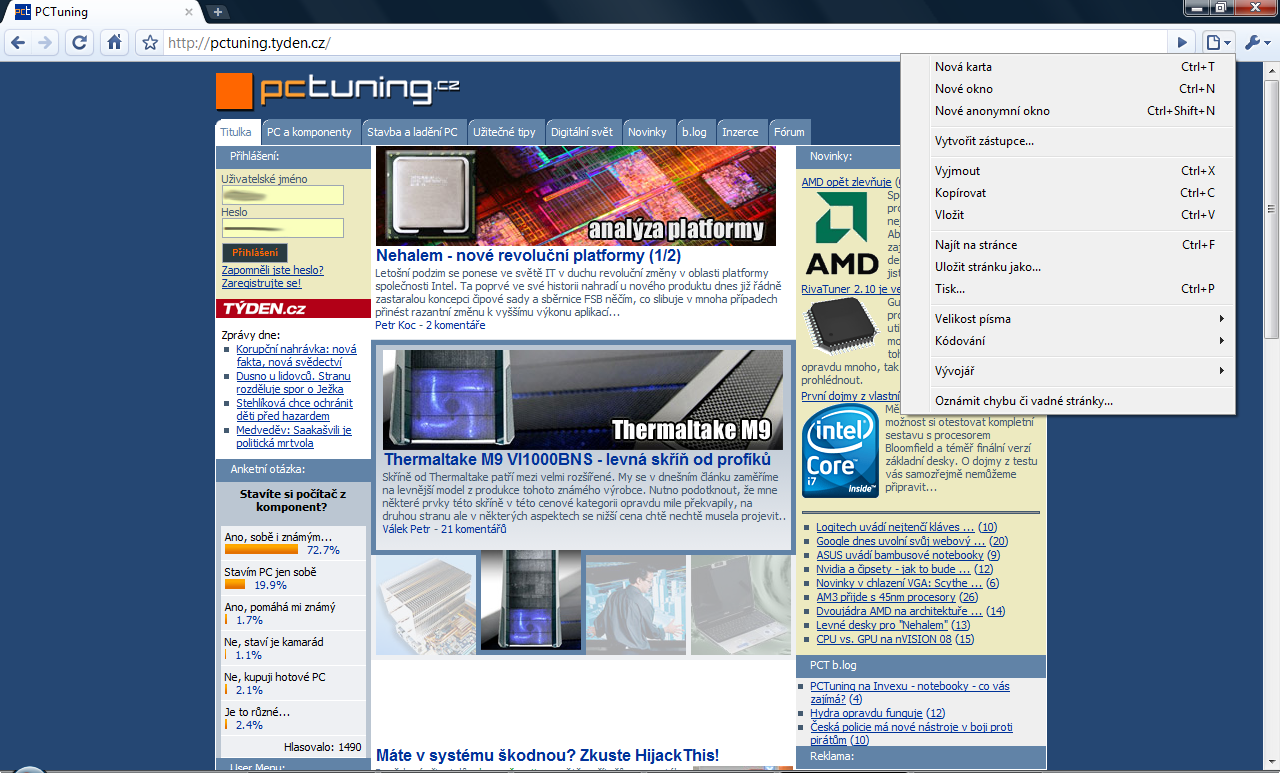The width and height of the screenshot is (1280, 773).
Task: Click the address bar URL field
Action: 665,43
